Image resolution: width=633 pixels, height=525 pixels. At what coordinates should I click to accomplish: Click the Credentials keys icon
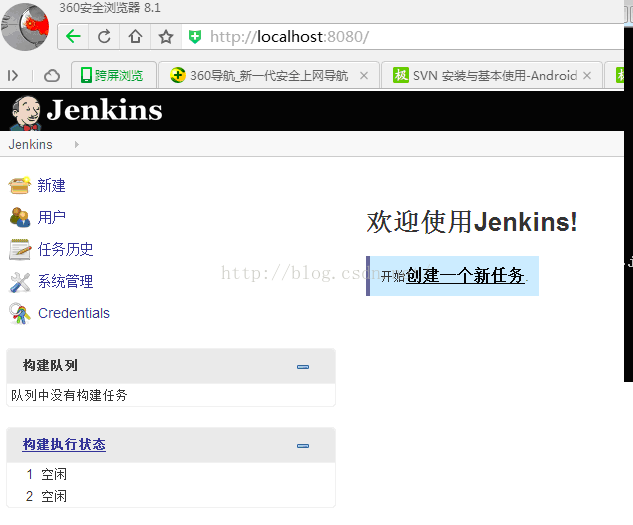[20, 313]
